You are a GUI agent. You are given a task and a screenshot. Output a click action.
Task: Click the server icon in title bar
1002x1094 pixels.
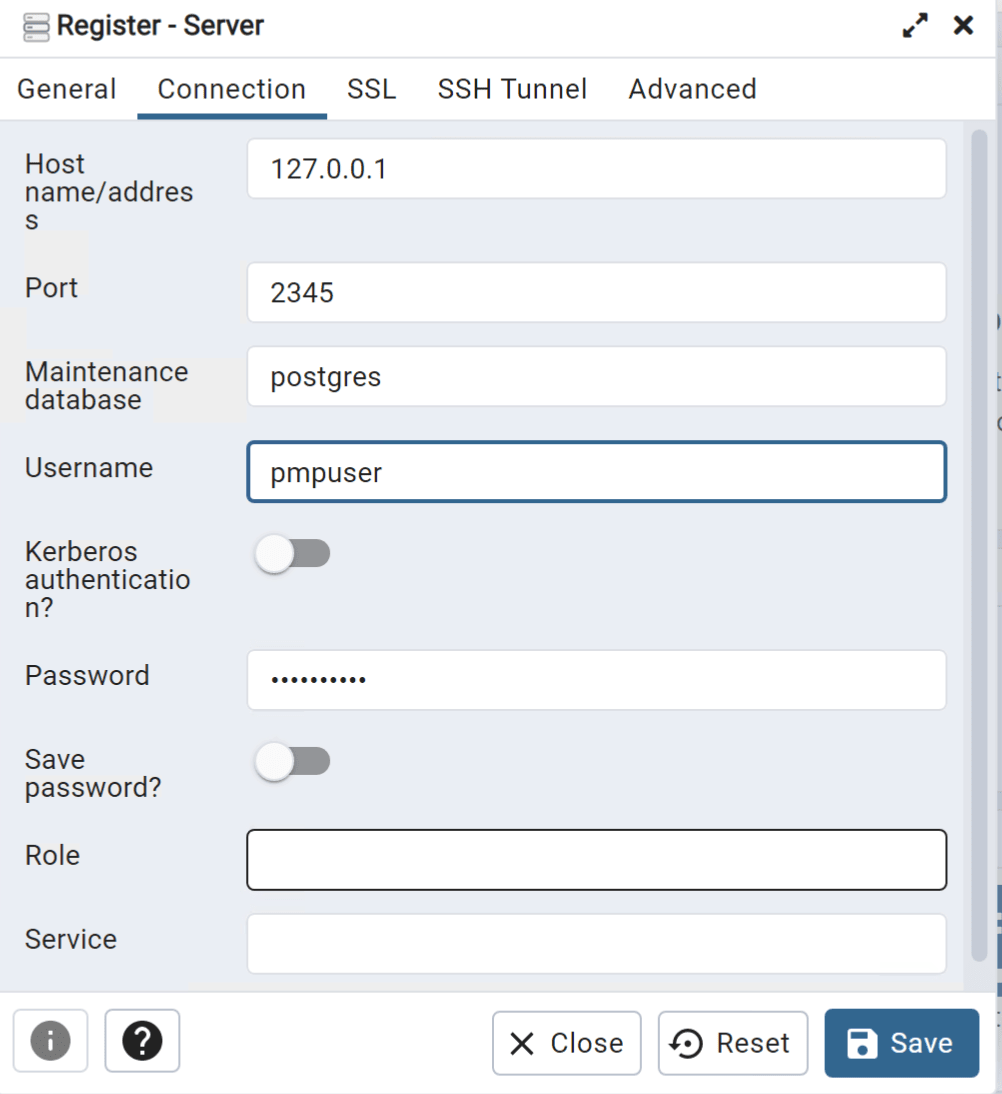pos(36,27)
